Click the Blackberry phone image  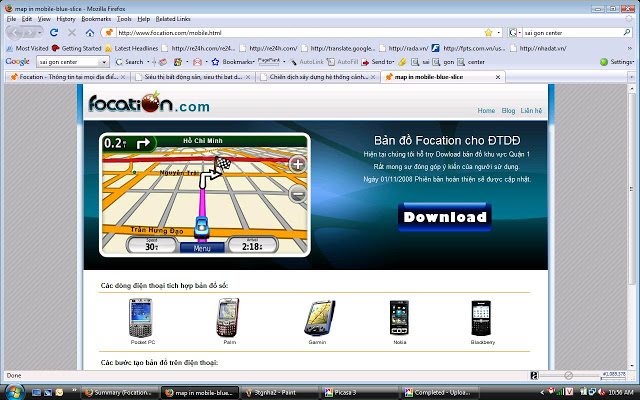[x=481, y=318]
